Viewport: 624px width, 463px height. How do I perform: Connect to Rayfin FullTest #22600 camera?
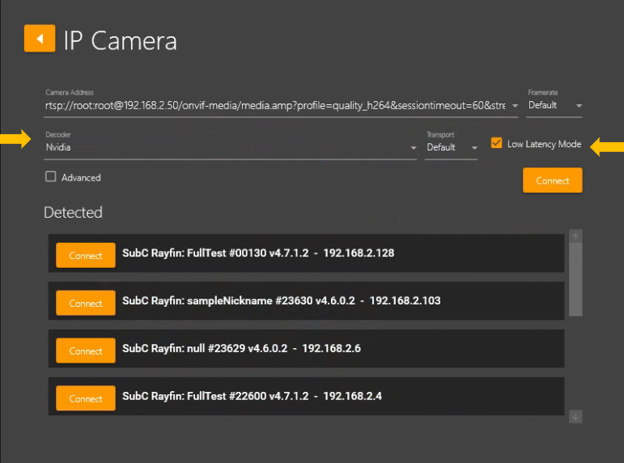[x=85, y=398]
